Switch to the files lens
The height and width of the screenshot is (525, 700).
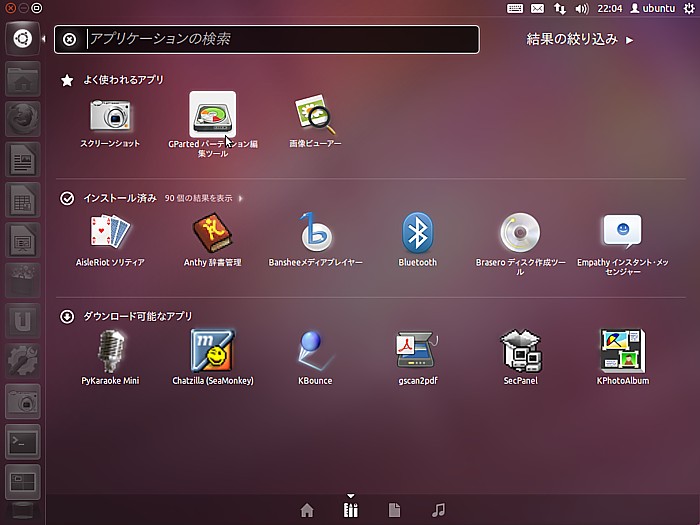click(395, 510)
